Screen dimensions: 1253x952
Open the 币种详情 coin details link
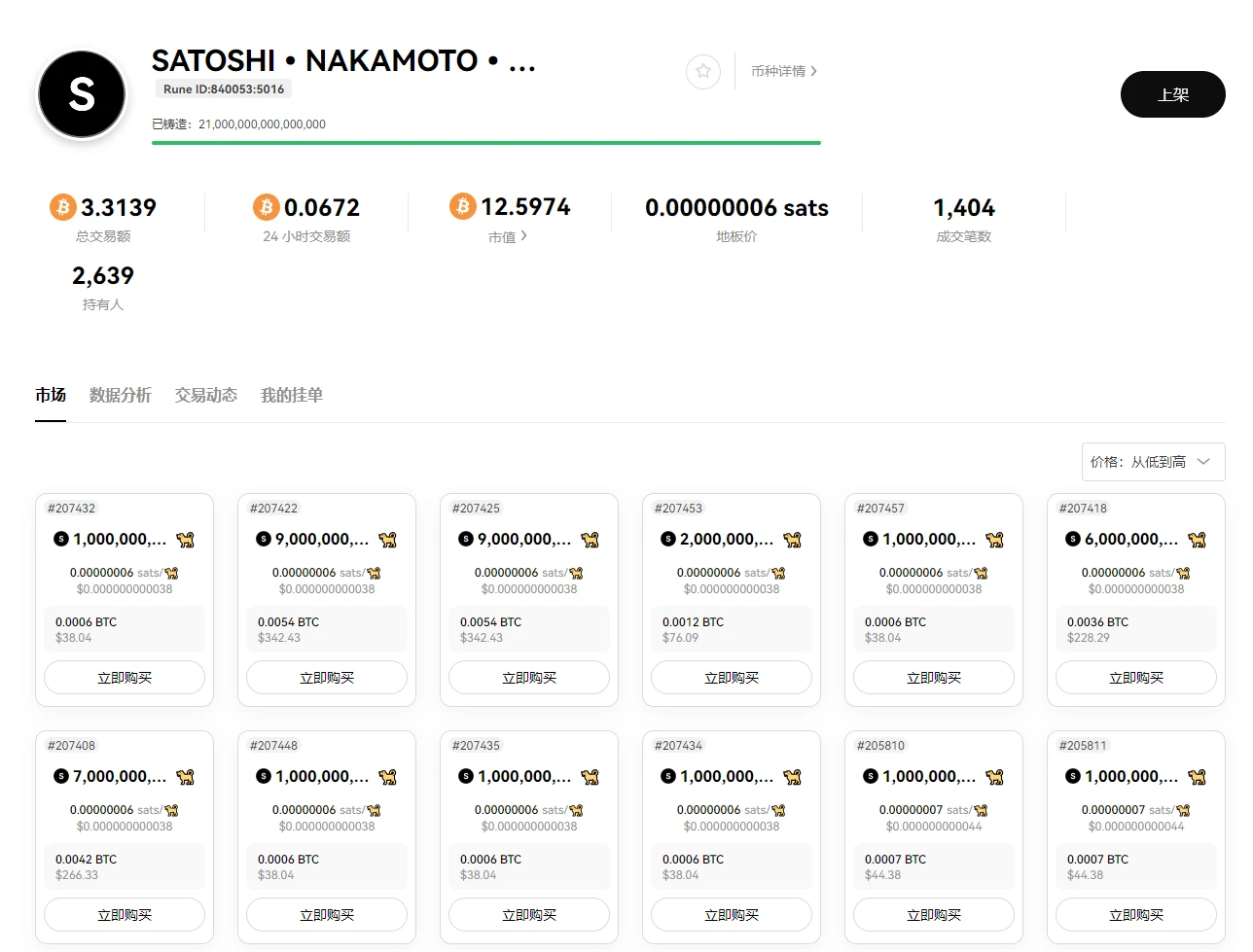point(783,71)
